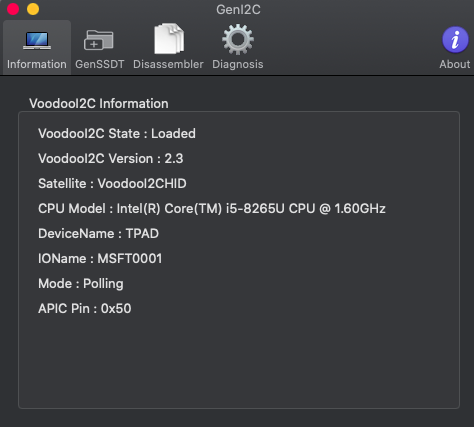Image resolution: width=474 pixels, height=427 pixels.
Task: Click the VoodooI2C Version : 2.3 text
Action: (111, 159)
